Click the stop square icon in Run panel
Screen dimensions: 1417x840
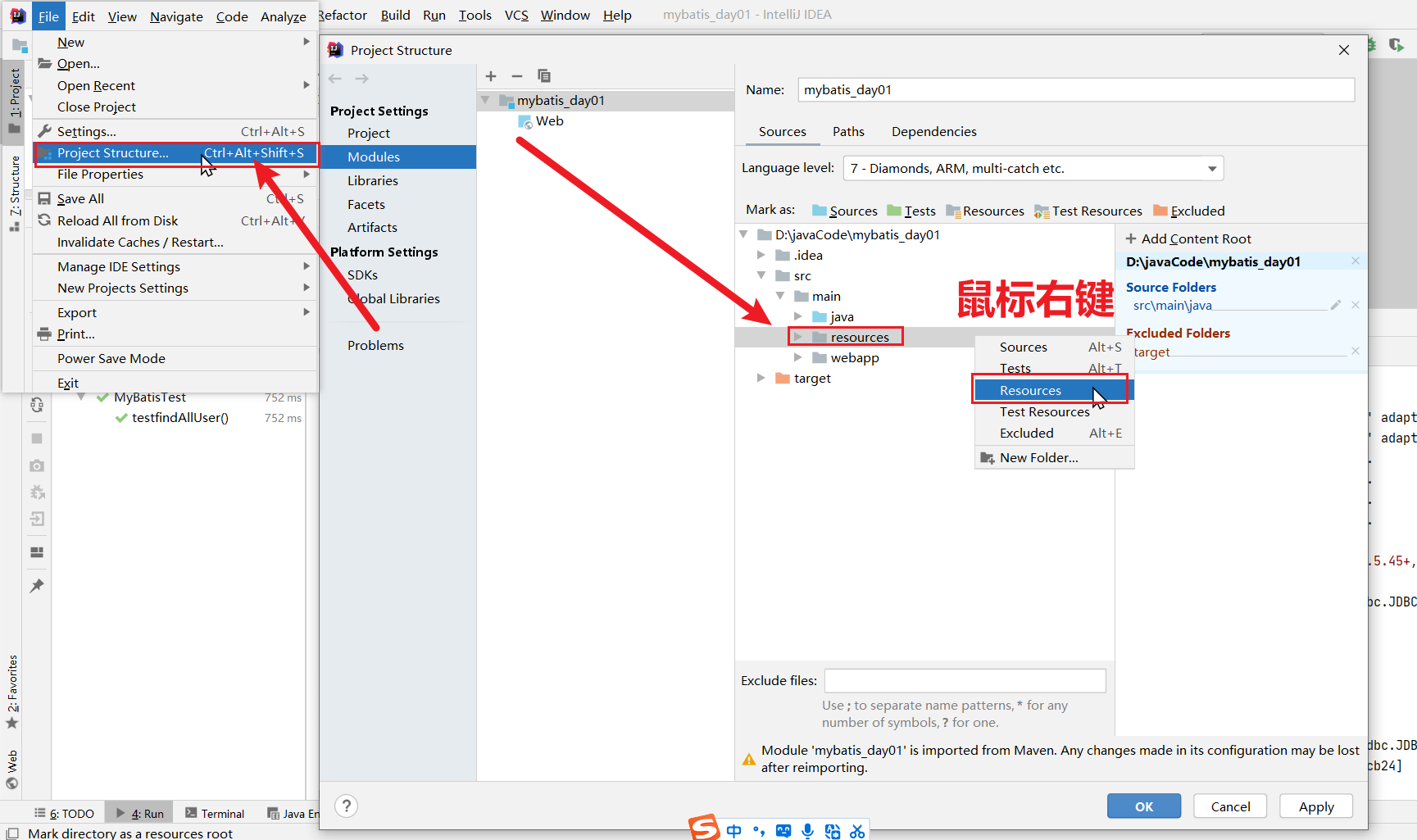(37, 438)
